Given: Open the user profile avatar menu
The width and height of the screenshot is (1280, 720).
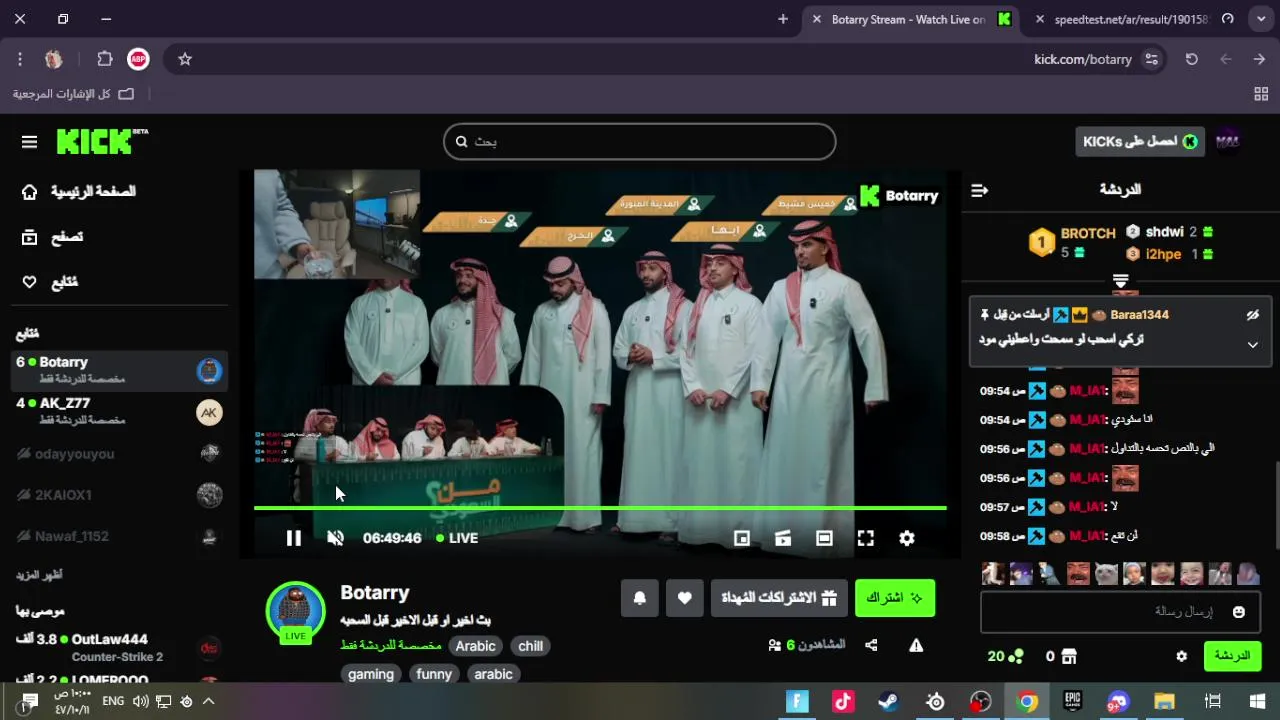Looking at the screenshot, I should (x=1228, y=141).
